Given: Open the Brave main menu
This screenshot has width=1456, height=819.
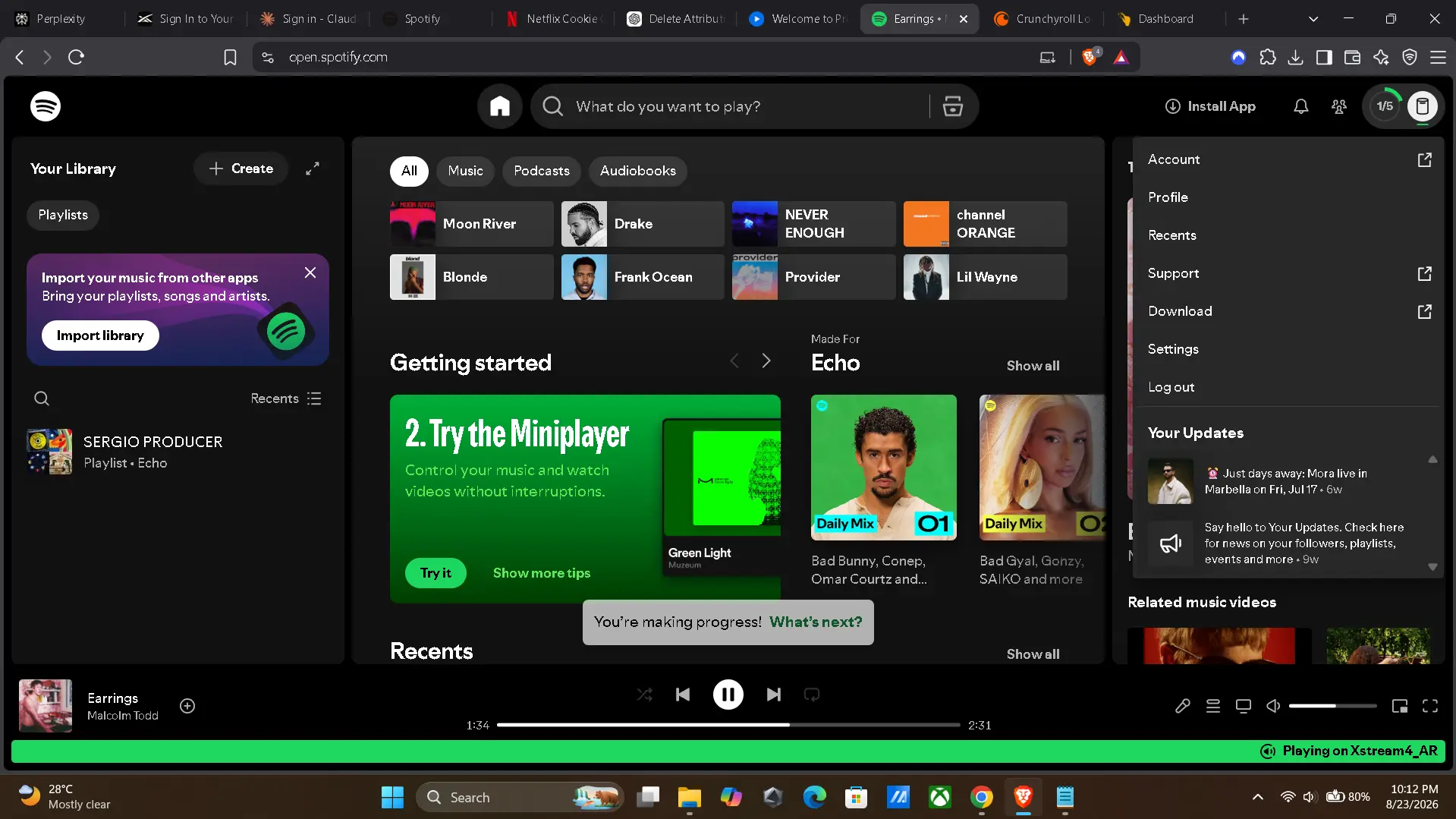Looking at the screenshot, I should tap(1438, 57).
